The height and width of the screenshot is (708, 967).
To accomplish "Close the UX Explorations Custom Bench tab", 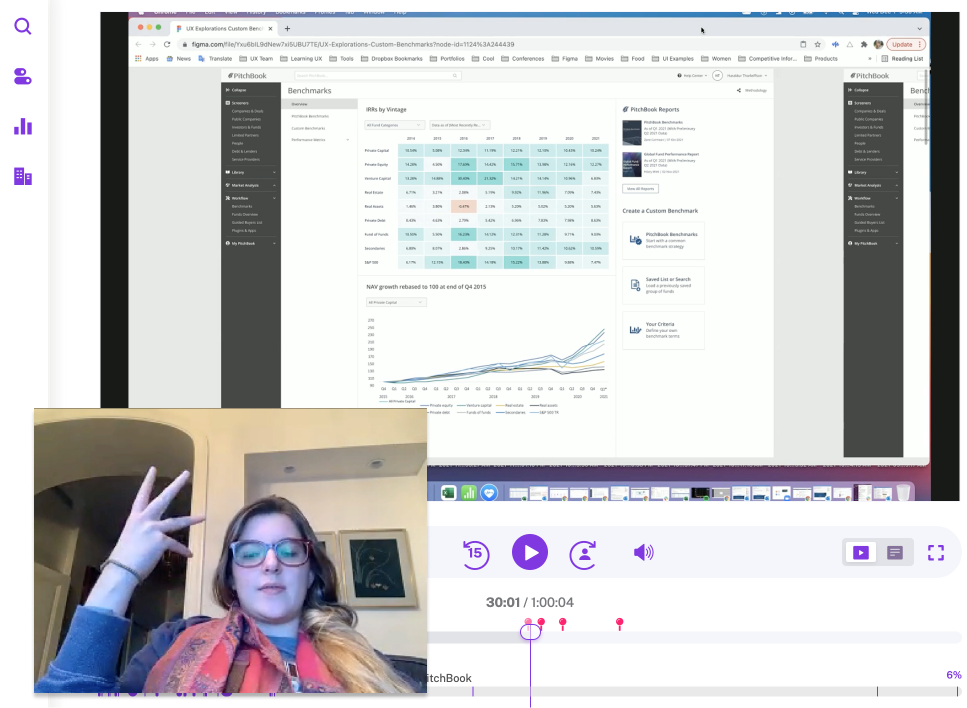I will (x=270, y=28).
